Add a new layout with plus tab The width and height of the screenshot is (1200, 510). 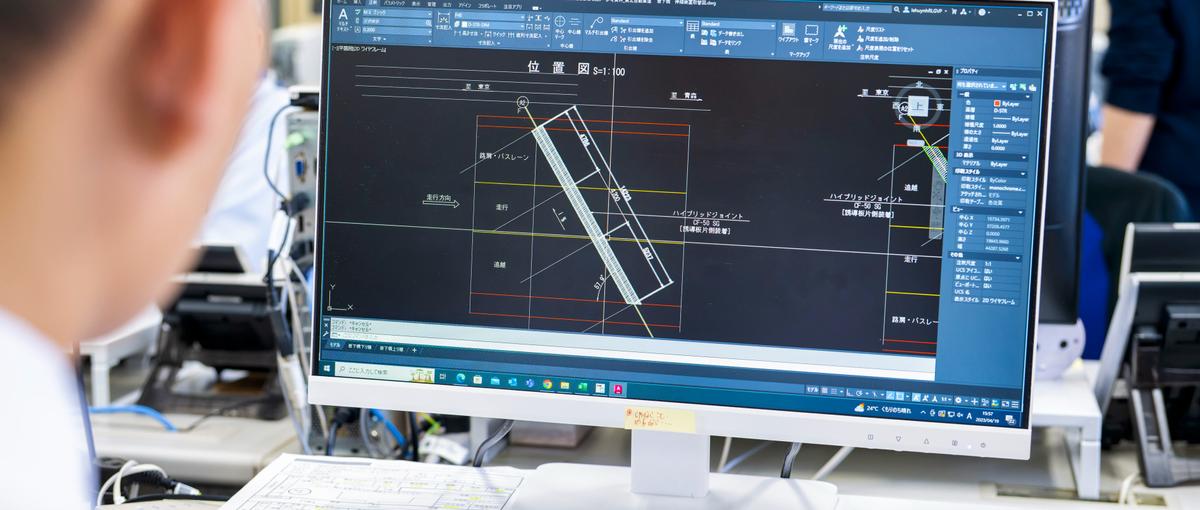(415, 350)
